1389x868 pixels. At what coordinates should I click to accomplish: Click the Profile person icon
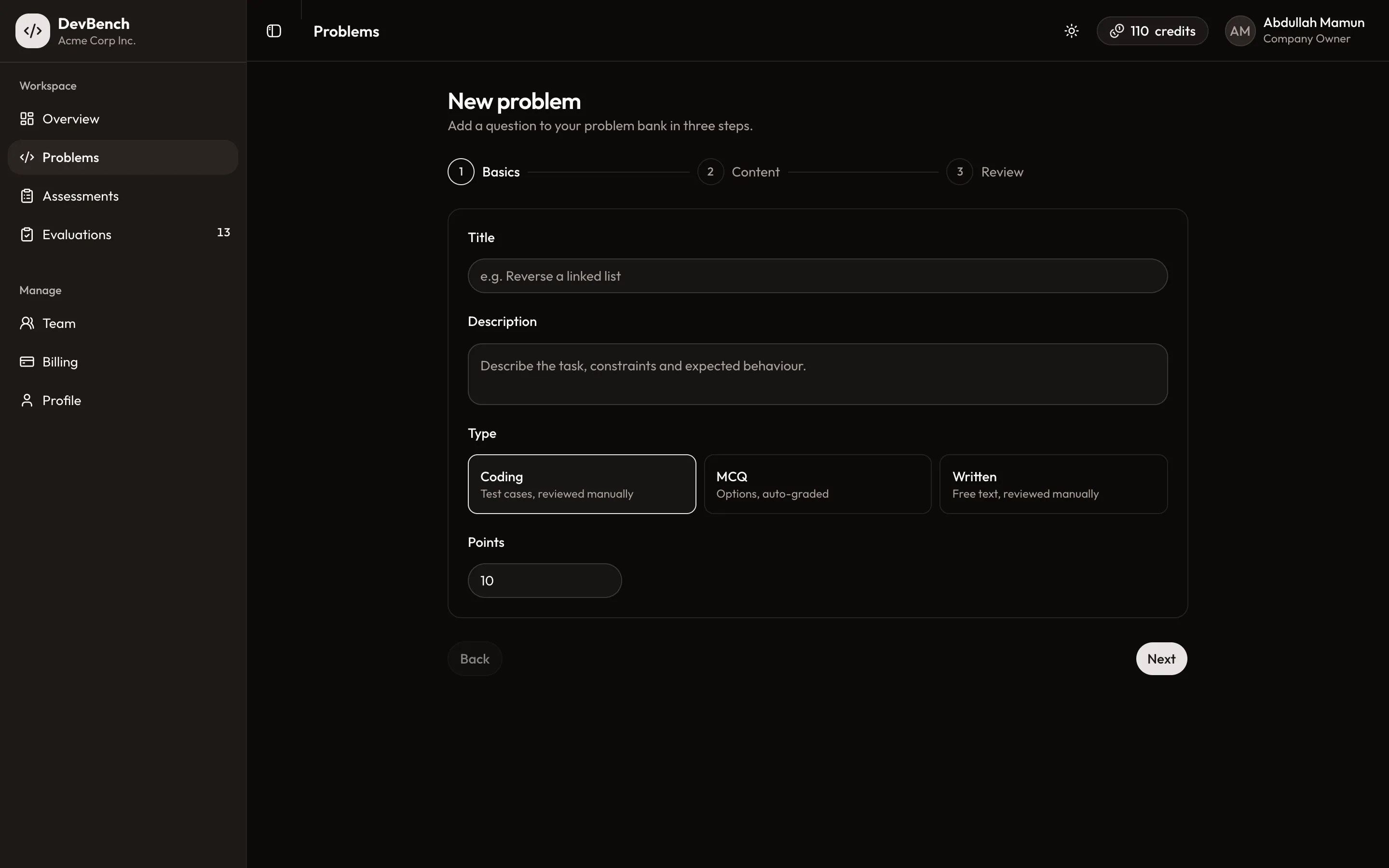[x=27, y=400]
